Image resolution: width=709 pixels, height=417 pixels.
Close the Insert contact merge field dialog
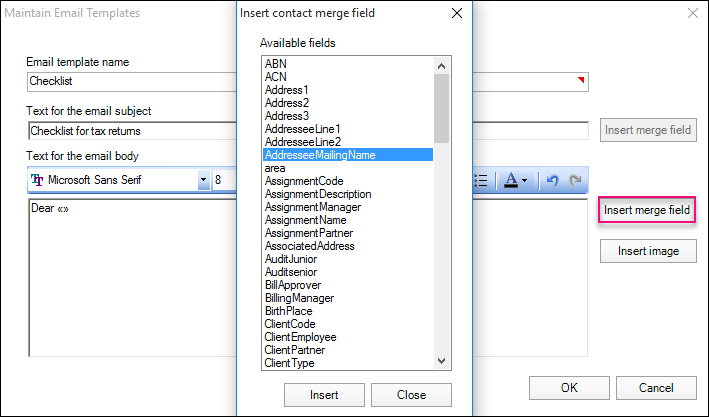pyautogui.click(x=457, y=14)
